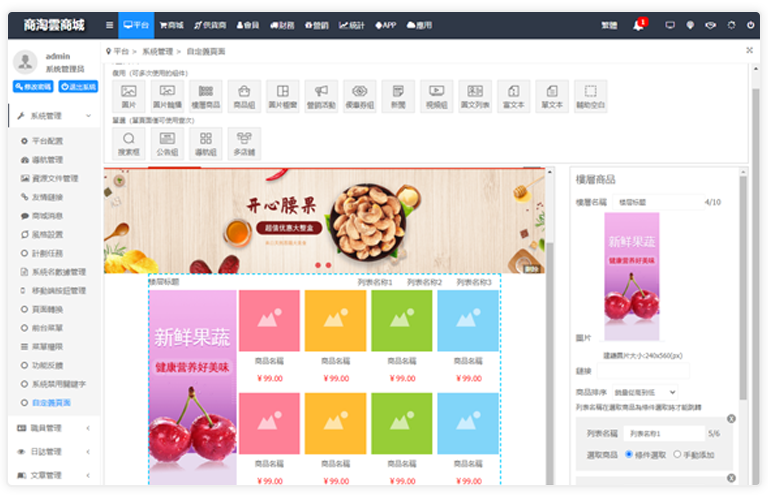Add the 富文本 rich text component
This screenshot has width=768, height=498.
point(514,96)
